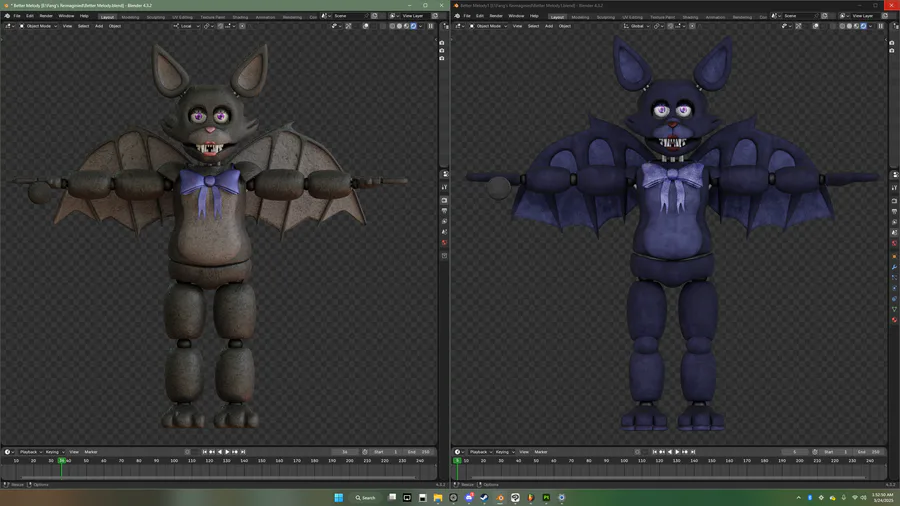Open Marker menu in left timeline
Viewport: 900px width, 506px height.
click(91, 452)
